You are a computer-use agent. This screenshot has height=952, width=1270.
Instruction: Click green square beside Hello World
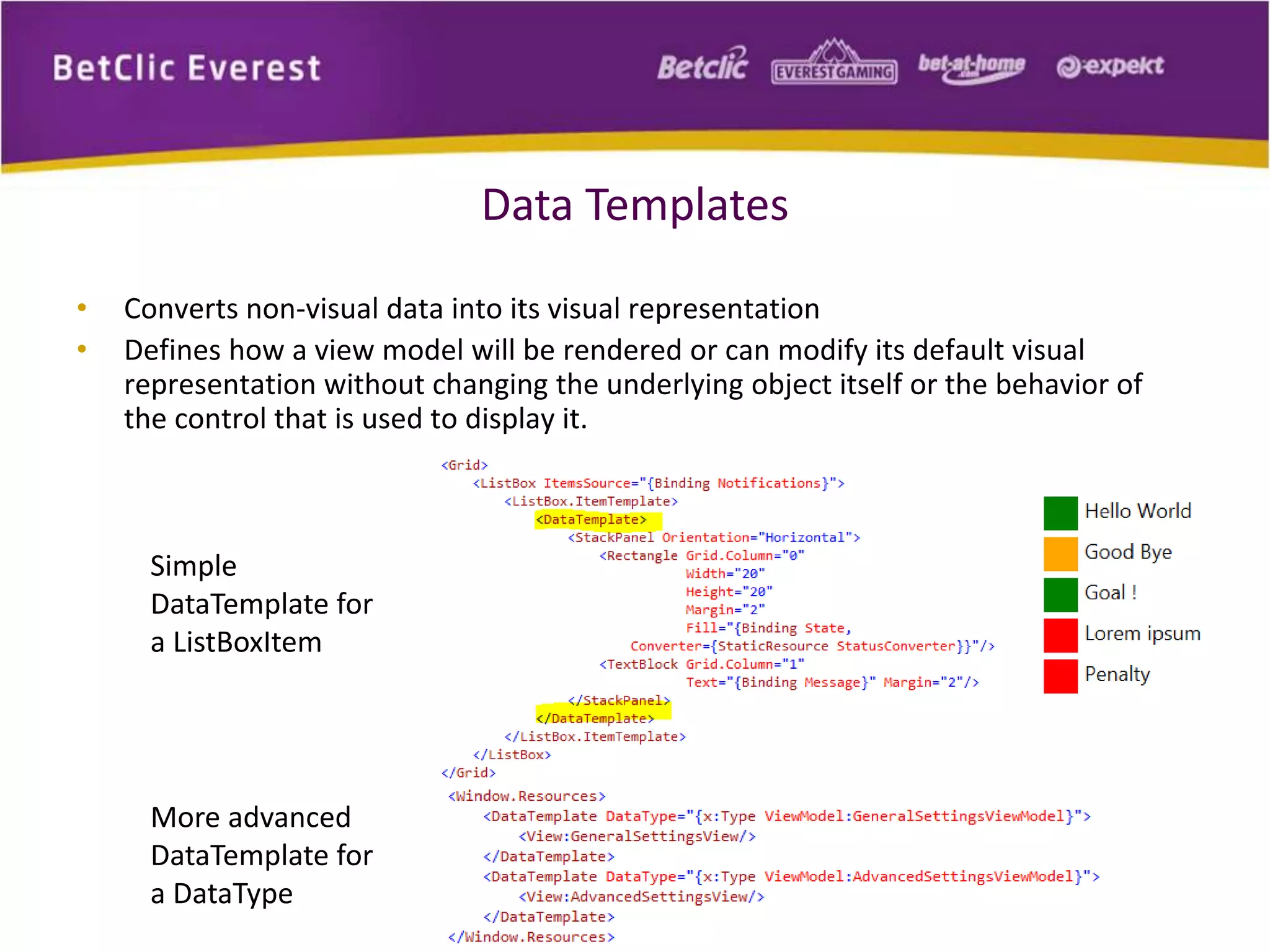tap(1060, 513)
